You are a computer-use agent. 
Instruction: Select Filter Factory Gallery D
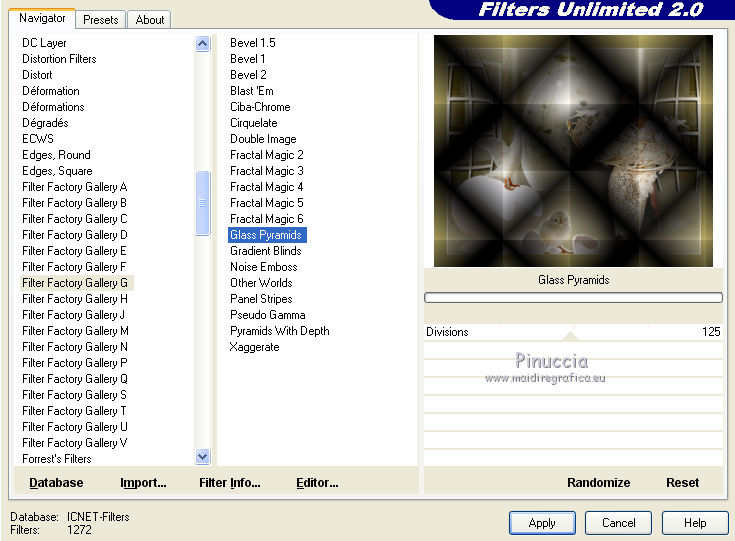click(75, 234)
